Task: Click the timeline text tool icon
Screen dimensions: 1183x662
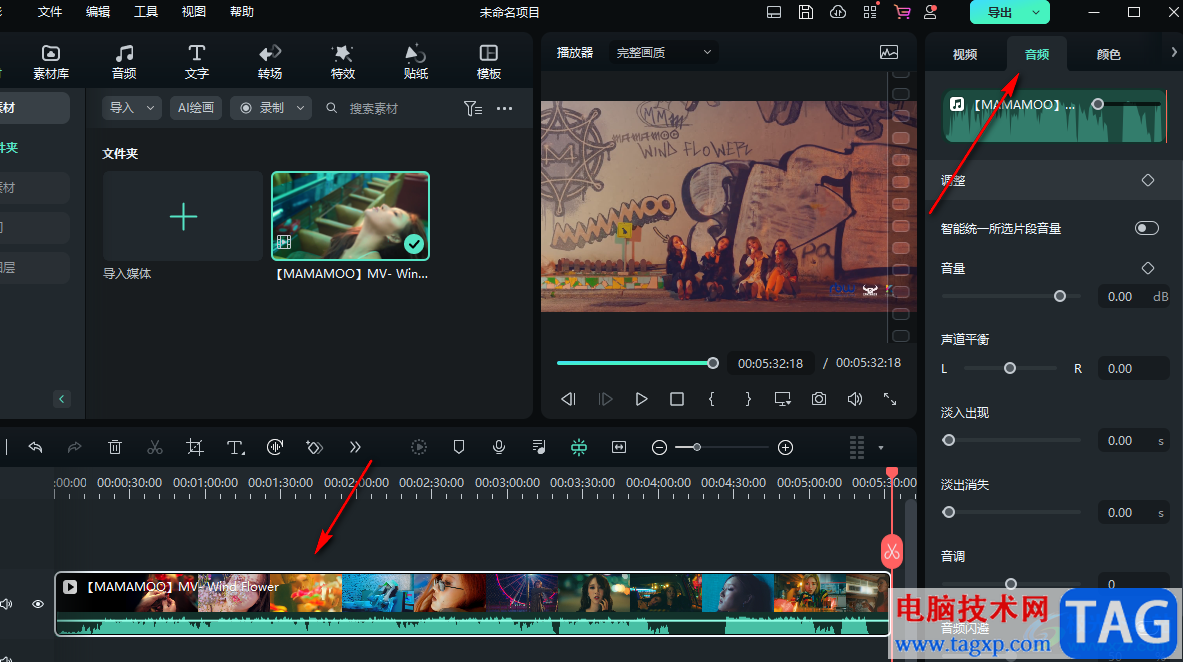Action: coord(235,448)
